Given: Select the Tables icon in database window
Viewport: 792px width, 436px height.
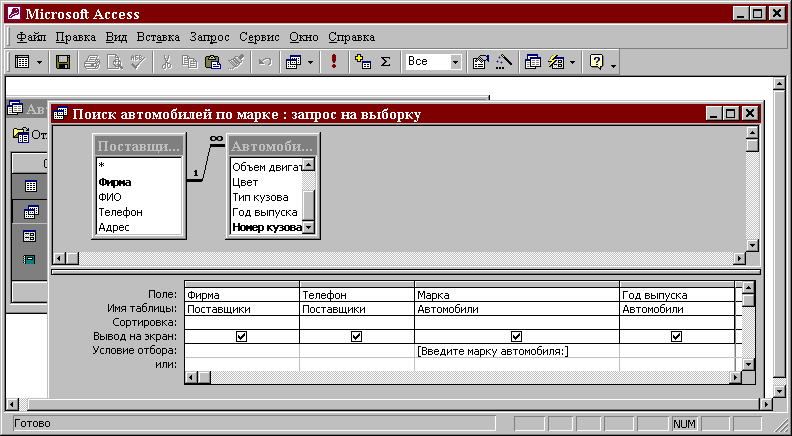Looking at the screenshot, I should click(x=30, y=186).
